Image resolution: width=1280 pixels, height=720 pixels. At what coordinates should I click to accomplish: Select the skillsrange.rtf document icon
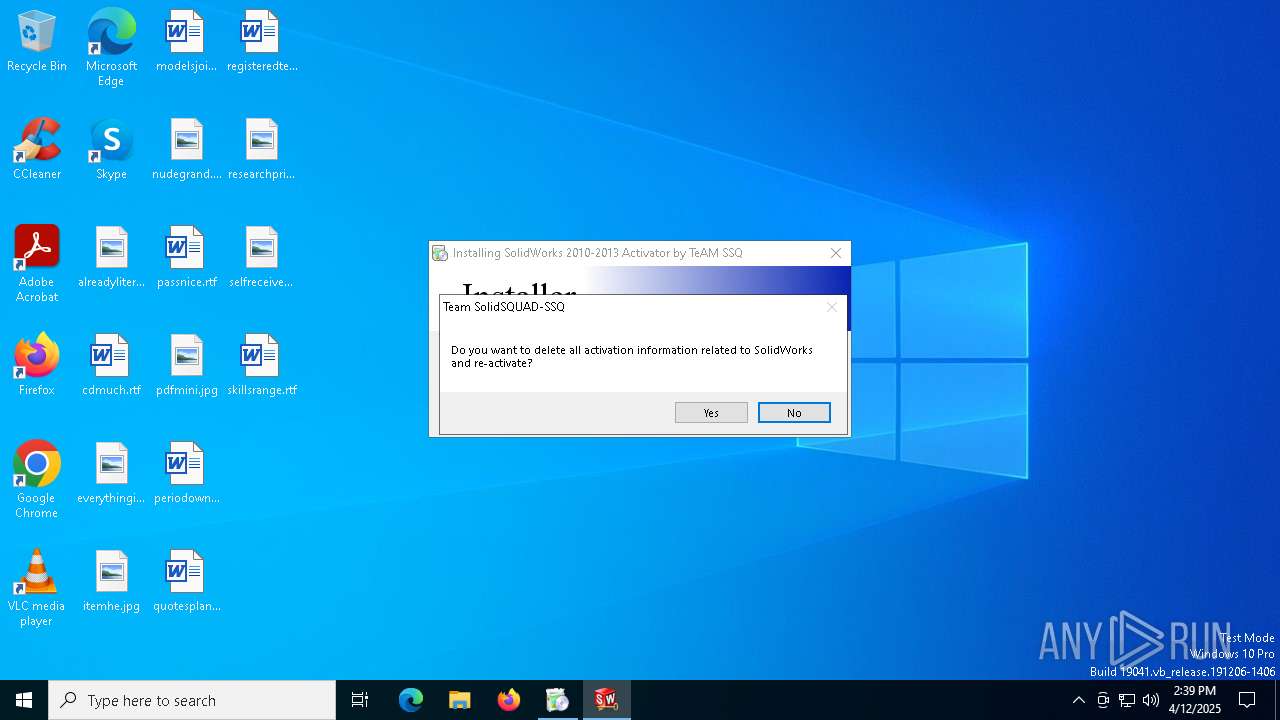[261, 366]
